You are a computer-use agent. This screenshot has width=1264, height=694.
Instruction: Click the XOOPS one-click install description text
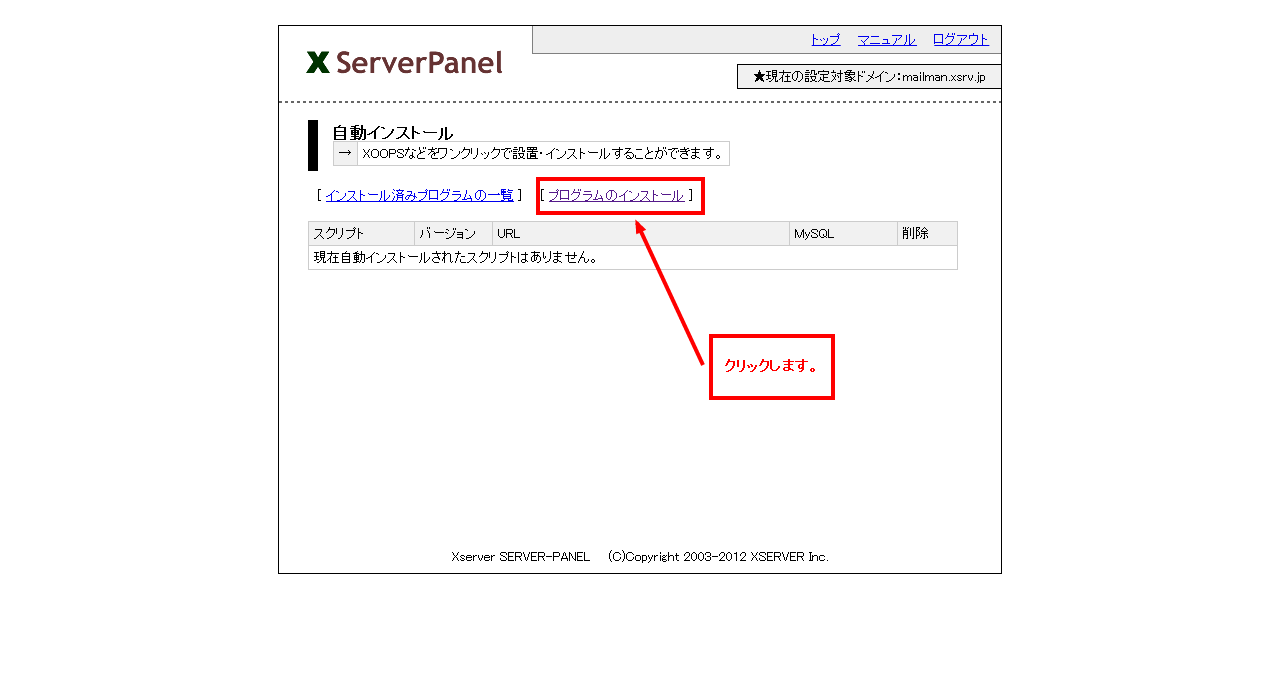click(542, 153)
